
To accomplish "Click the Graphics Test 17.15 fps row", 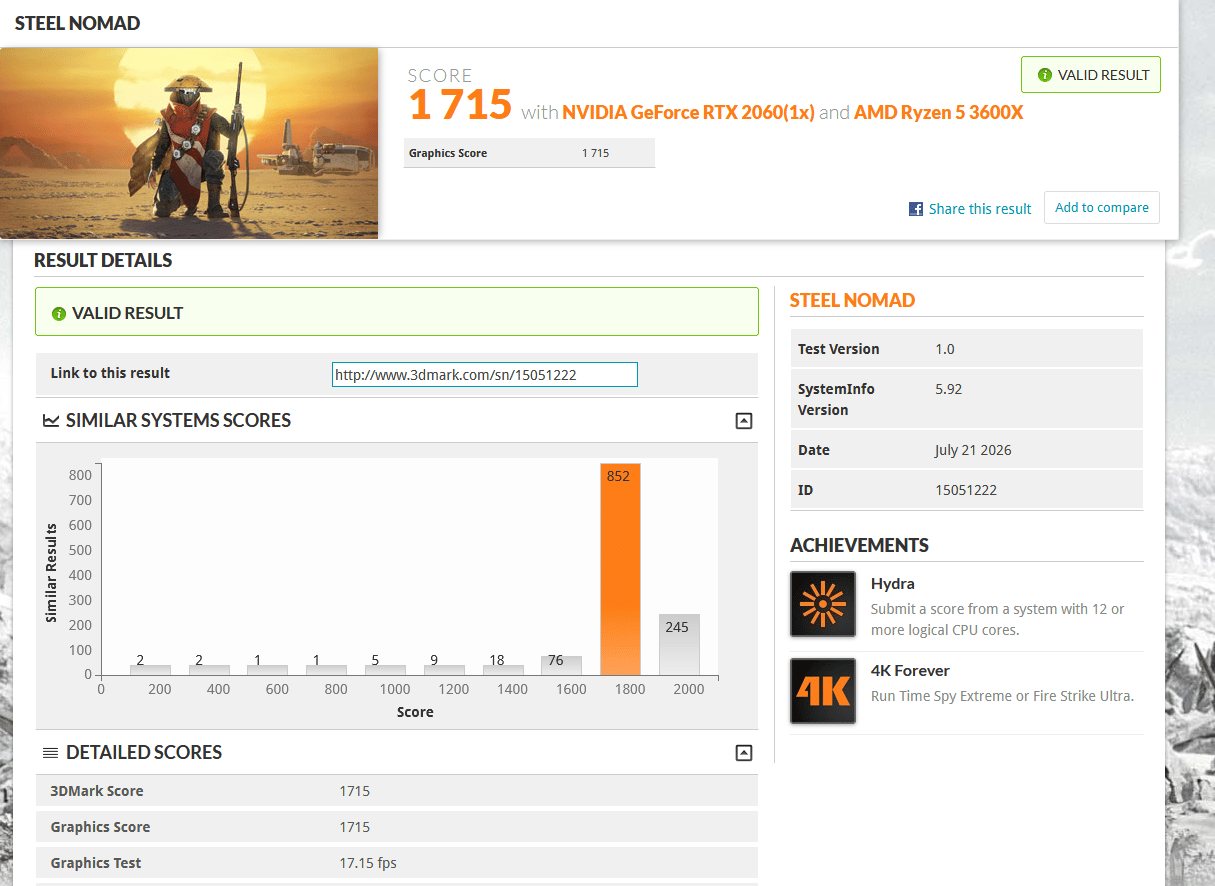I will point(397,863).
